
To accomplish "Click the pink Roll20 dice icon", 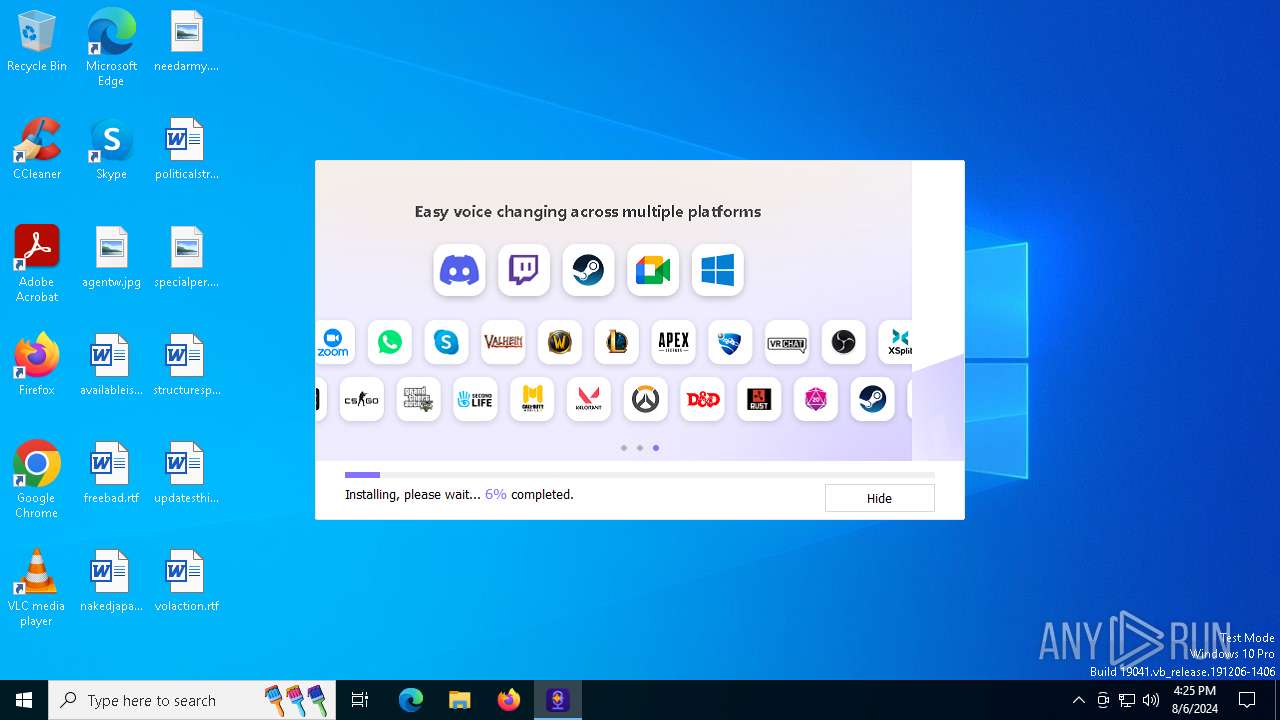I will point(816,400).
